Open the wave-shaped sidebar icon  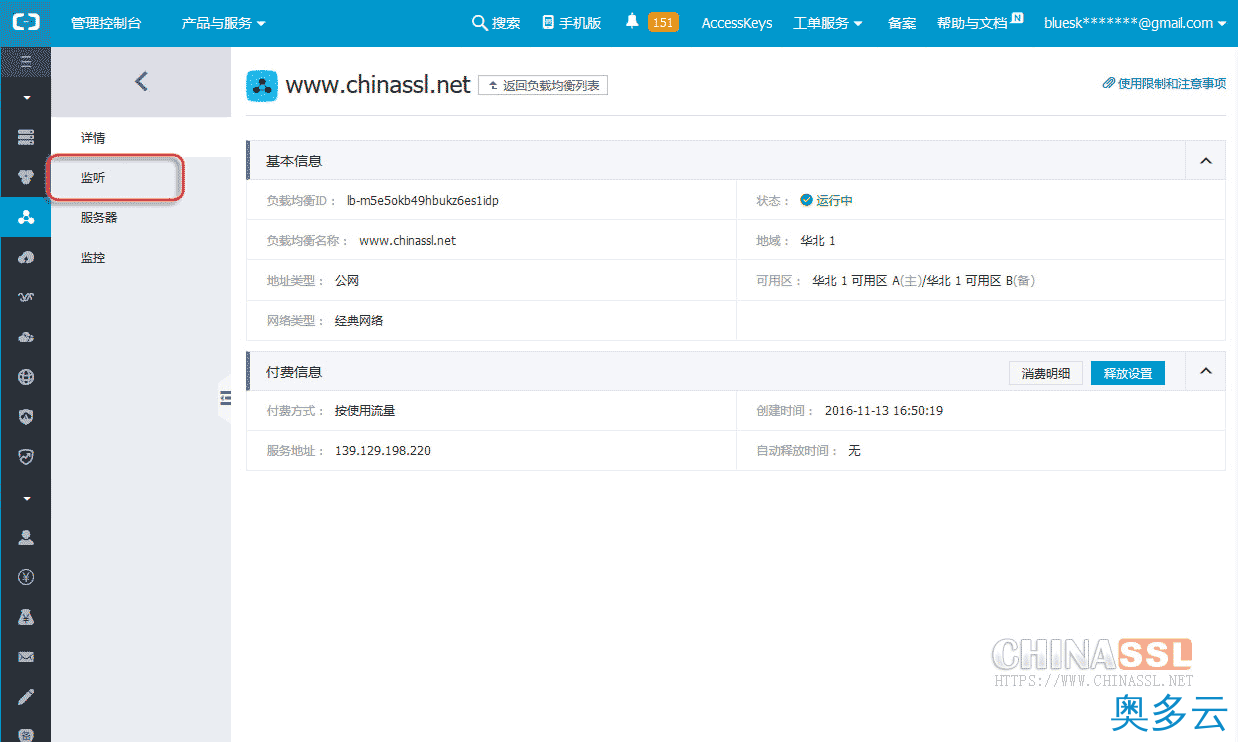[26, 297]
